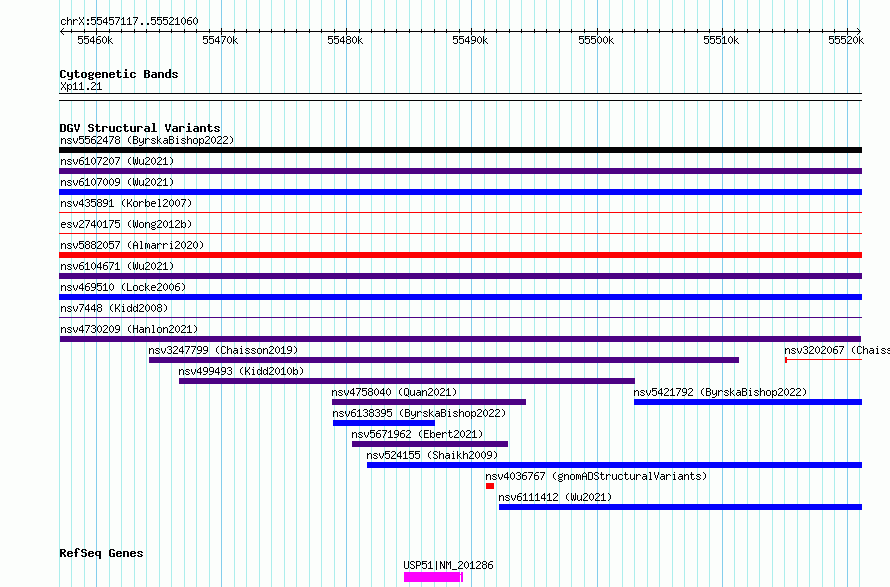The image size is (890, 587).
Task: Select the Xp11.21 band label
Action: point(81,86)
